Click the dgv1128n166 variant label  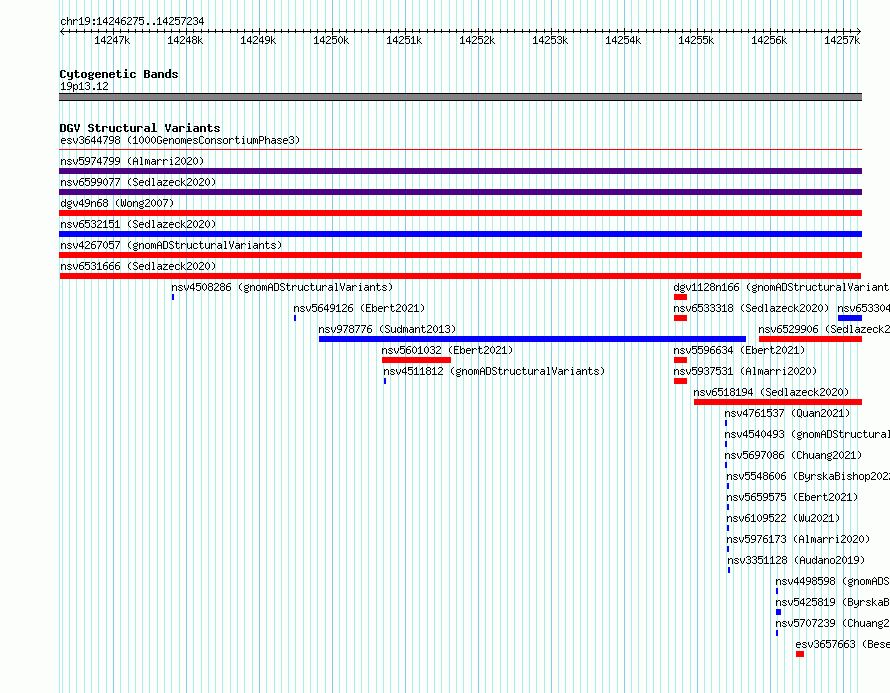(x=782, y=287)
